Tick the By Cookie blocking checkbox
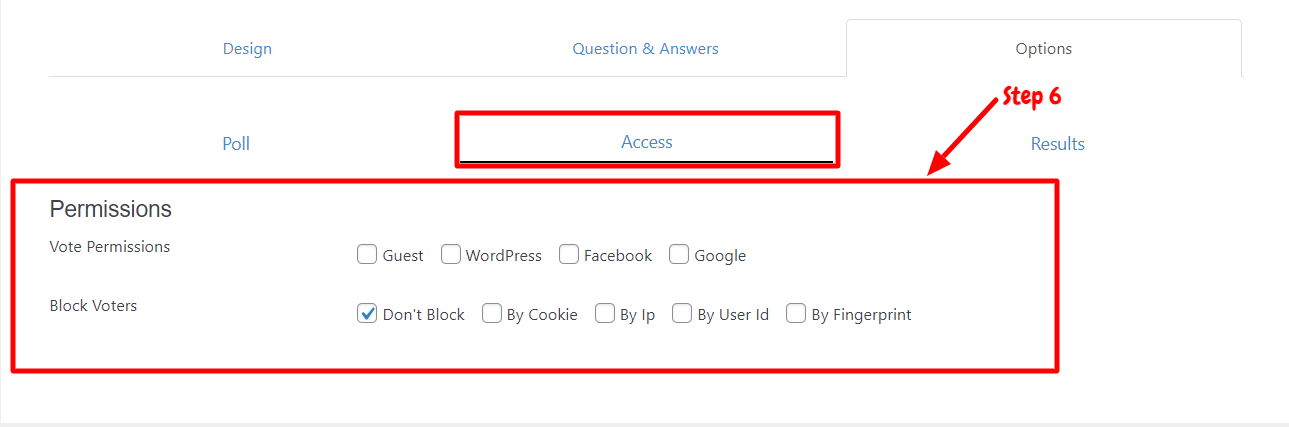 [x=491, y=313]
